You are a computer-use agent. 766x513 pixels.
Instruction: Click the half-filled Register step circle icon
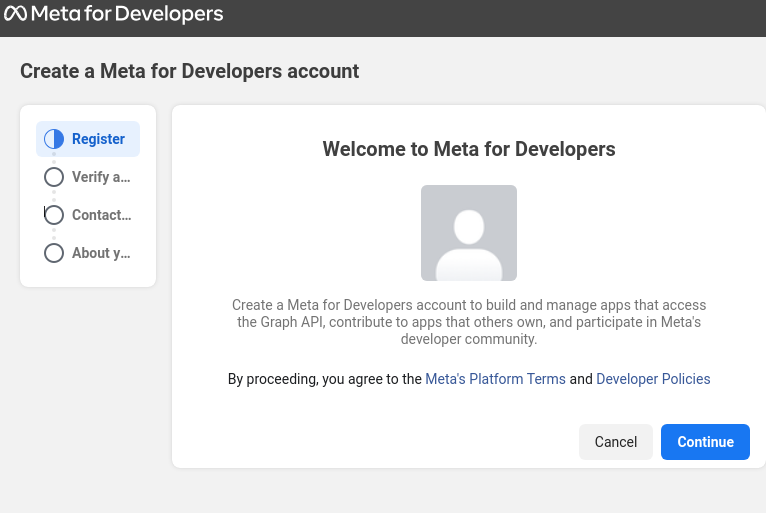click(x=54, y=139)
